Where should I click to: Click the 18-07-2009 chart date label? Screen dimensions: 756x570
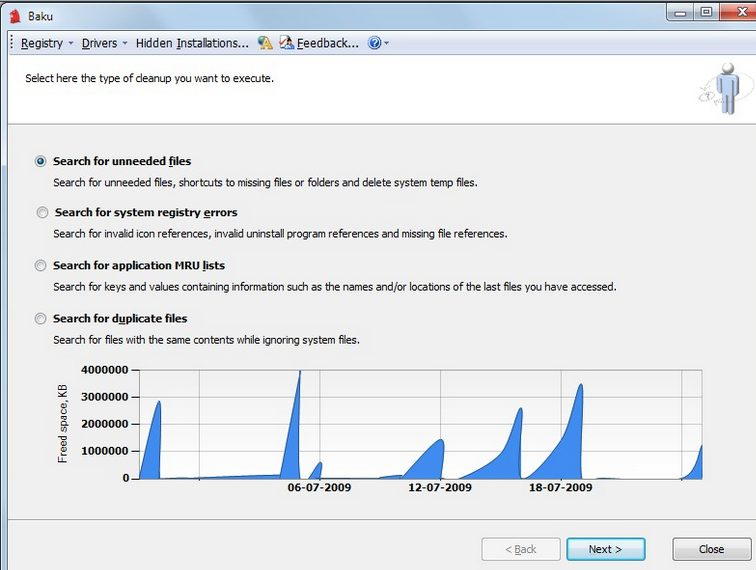point(560,487)
